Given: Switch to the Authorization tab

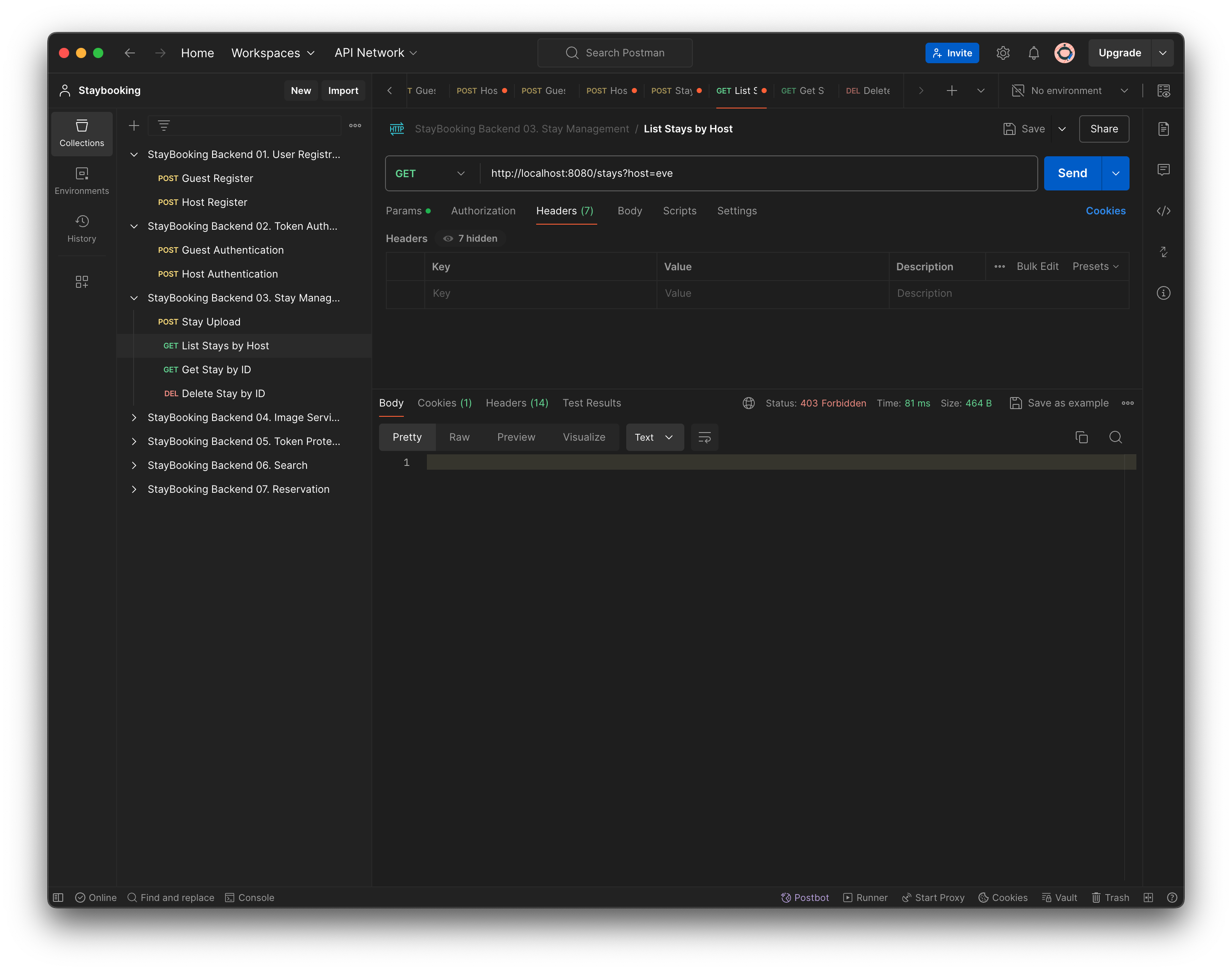Looking at the screenshot, I should coord(483,211).
